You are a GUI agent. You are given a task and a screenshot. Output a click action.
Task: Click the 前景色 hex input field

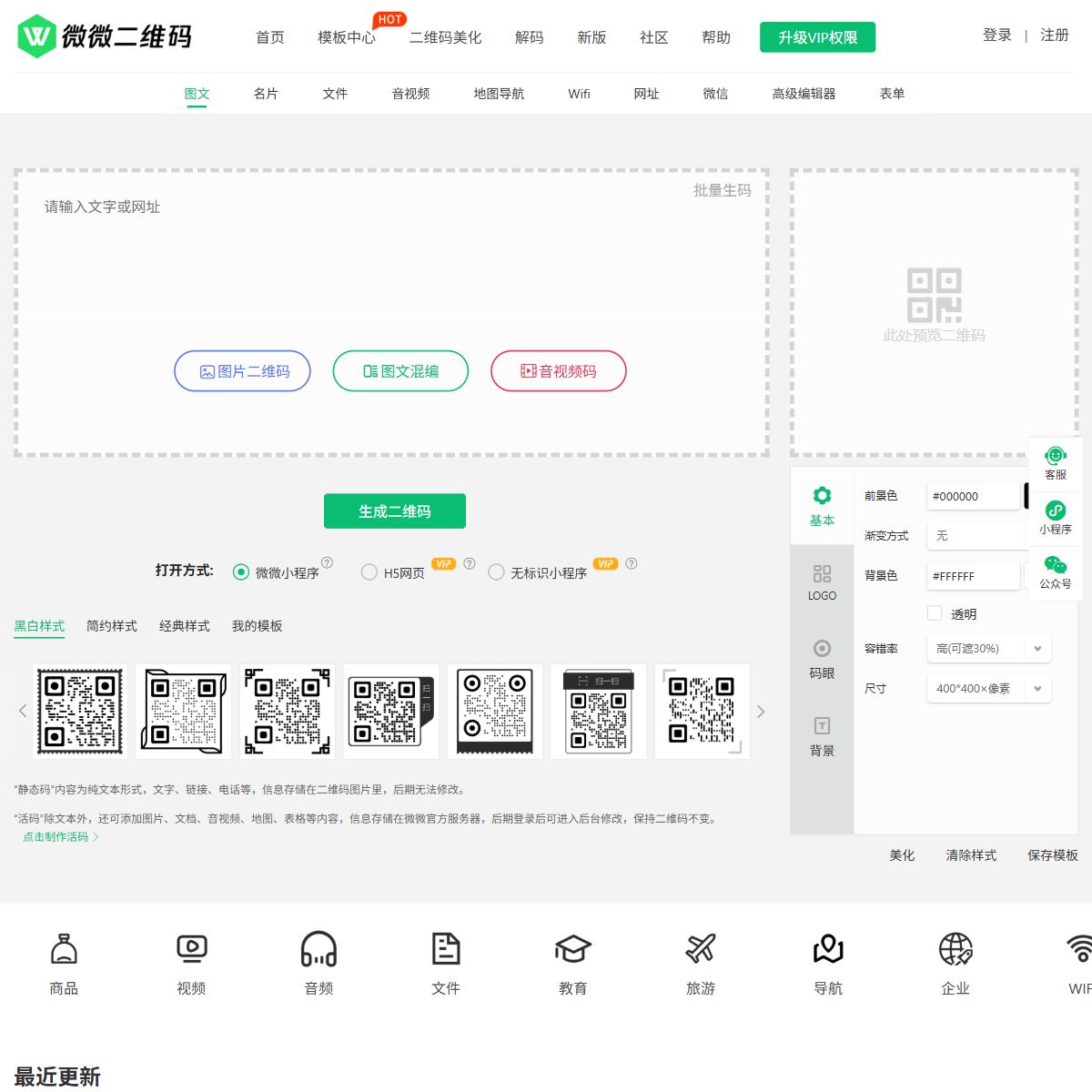974,496
